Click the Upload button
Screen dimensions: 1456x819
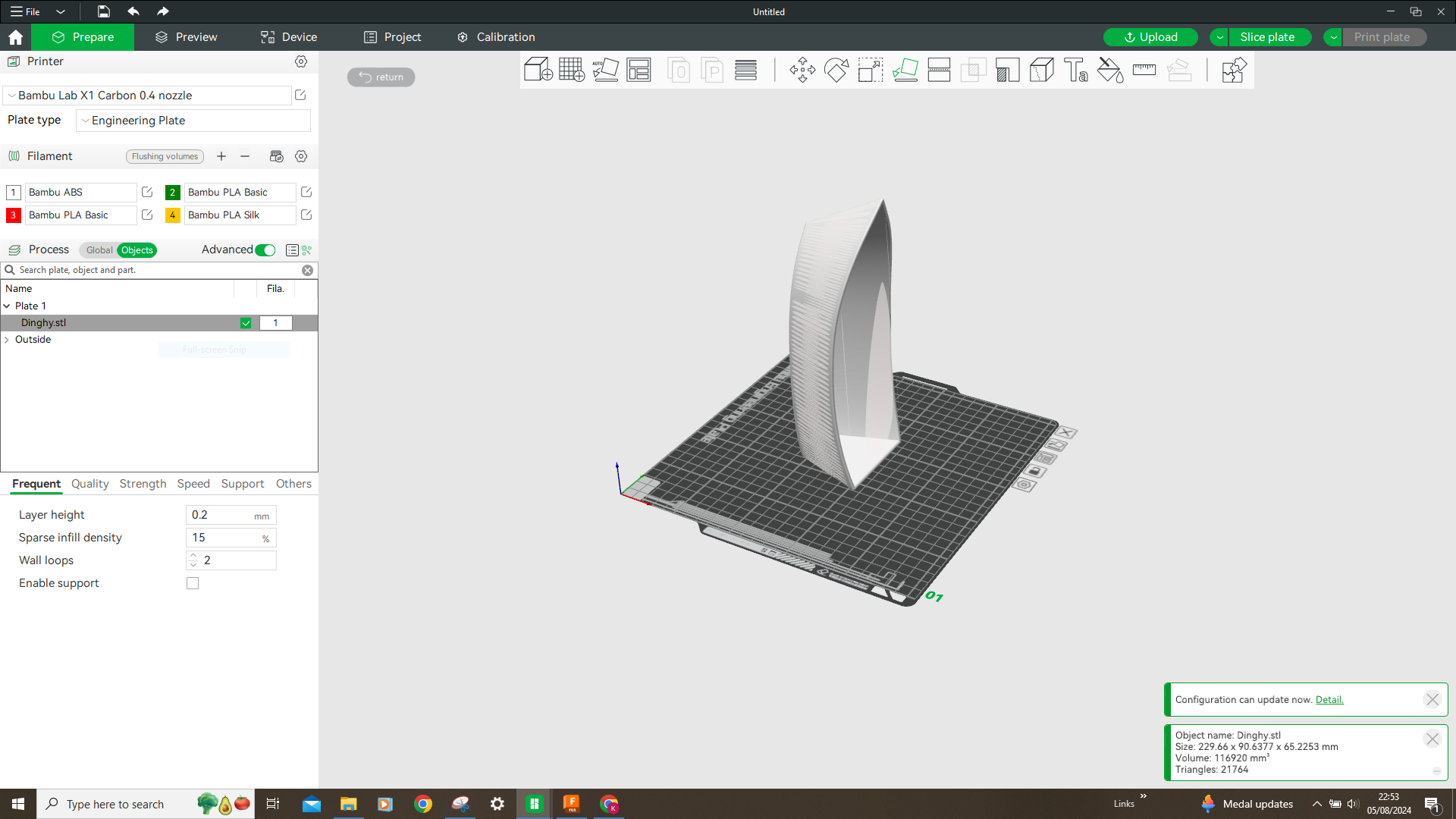click(1150, 37)
